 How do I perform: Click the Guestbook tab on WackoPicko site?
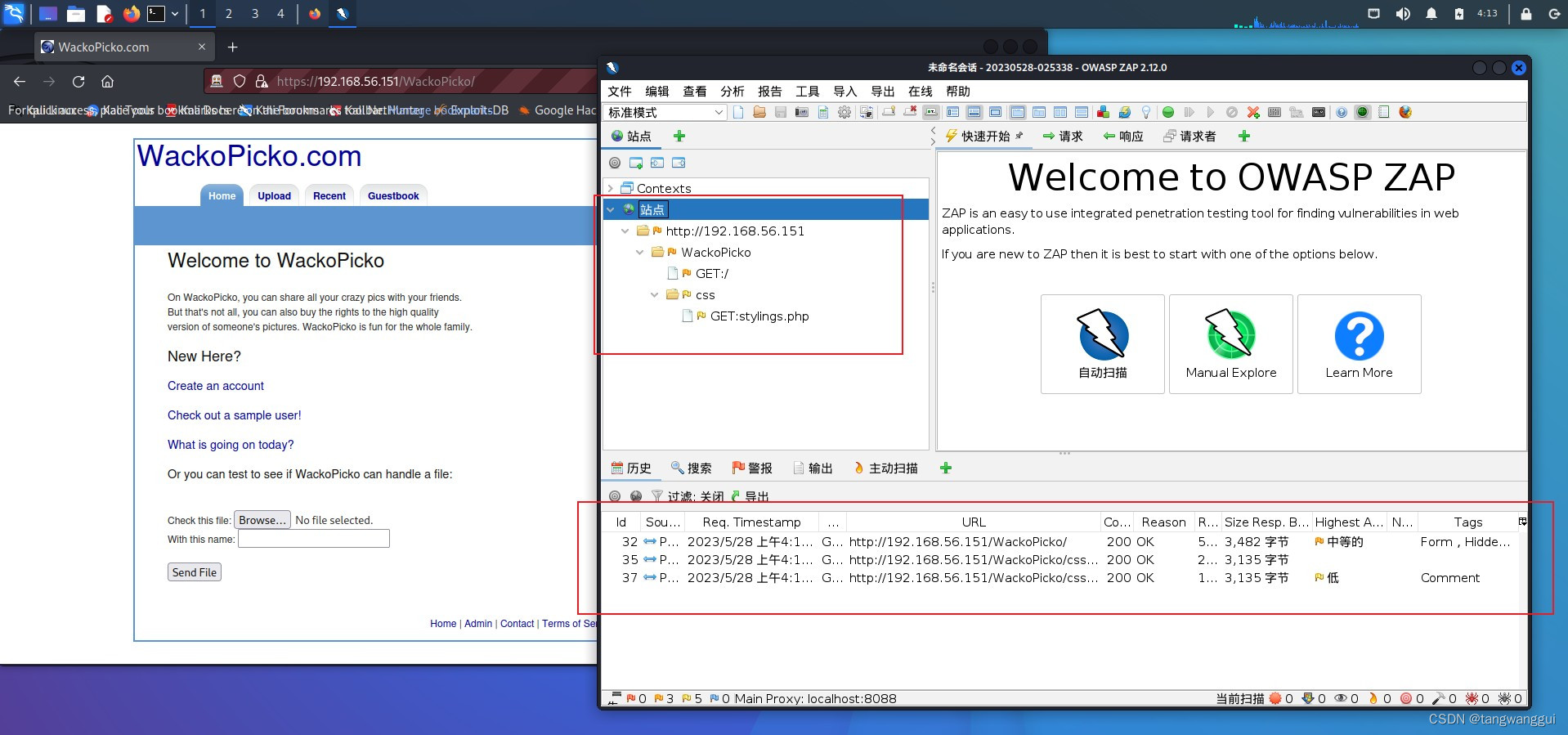393,196
